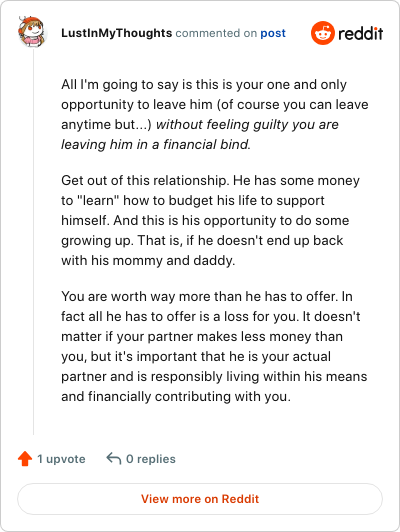The height and width of the screenshot is (532, 400).
Task: Click the vertical comment thread line
Action: pyautogui.click(x=33, y=242)
